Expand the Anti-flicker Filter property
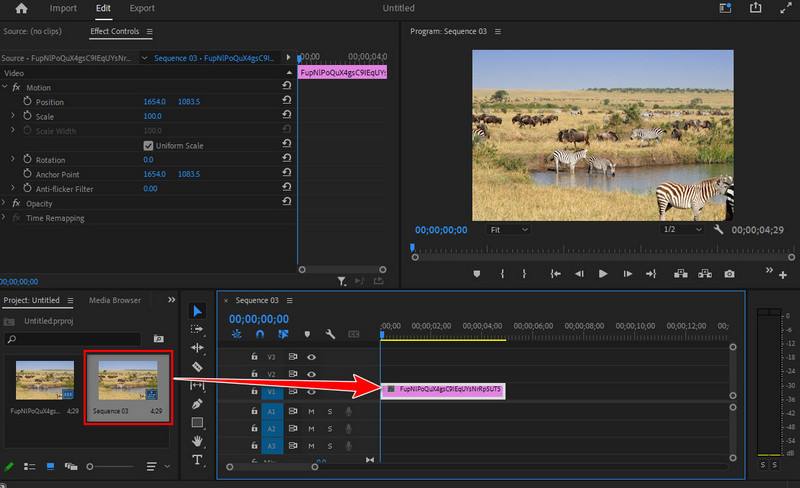Image resolution: width=800 pixels, height=488 pixels. click(13, 188)
